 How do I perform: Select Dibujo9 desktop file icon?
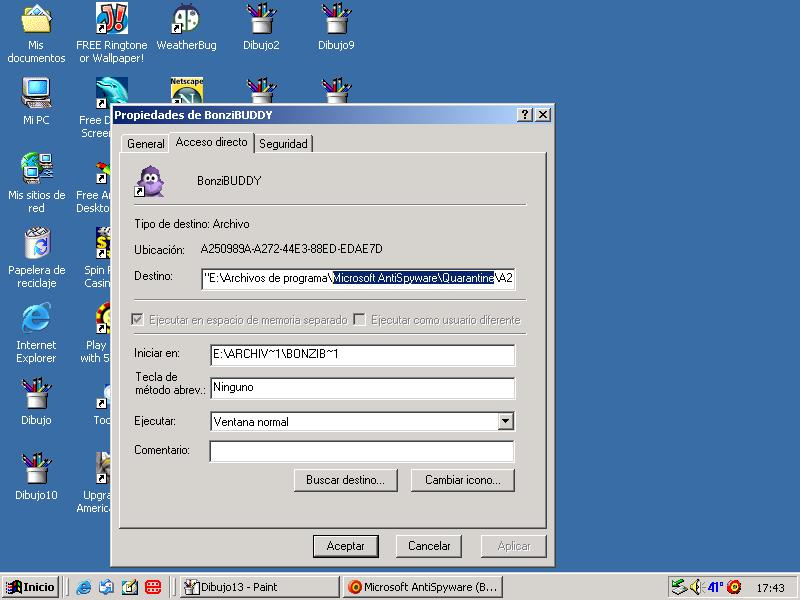(x=336, y=27)
